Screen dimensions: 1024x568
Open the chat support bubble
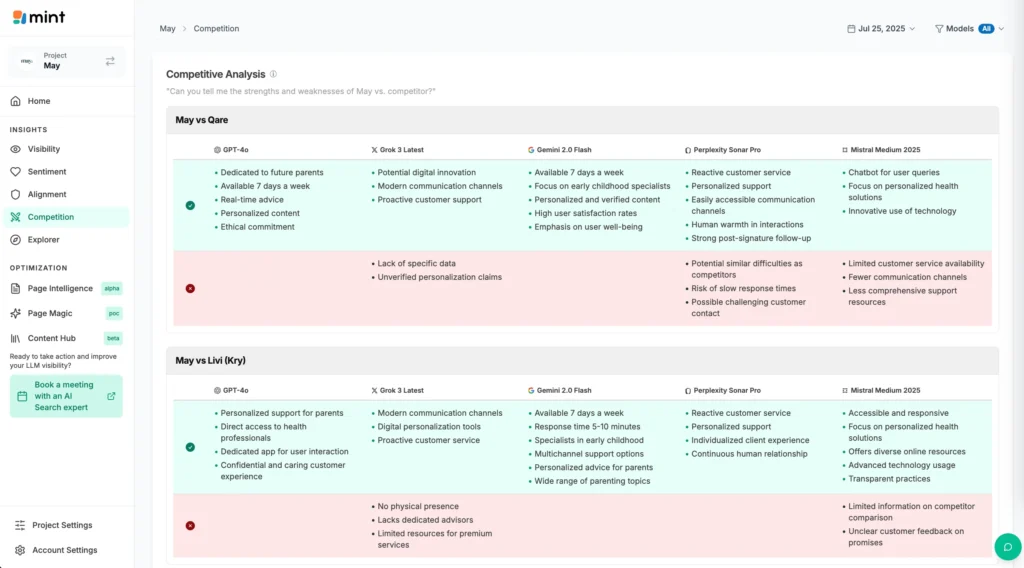click(x=1007, y=547)
